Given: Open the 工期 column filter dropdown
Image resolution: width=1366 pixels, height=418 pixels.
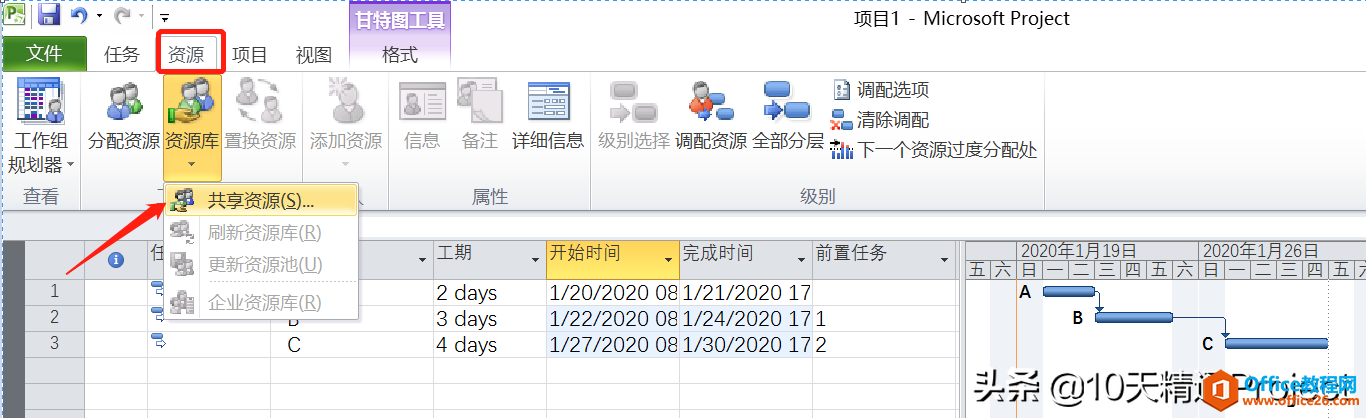Looking at the screenshot, I should point(534,259).
